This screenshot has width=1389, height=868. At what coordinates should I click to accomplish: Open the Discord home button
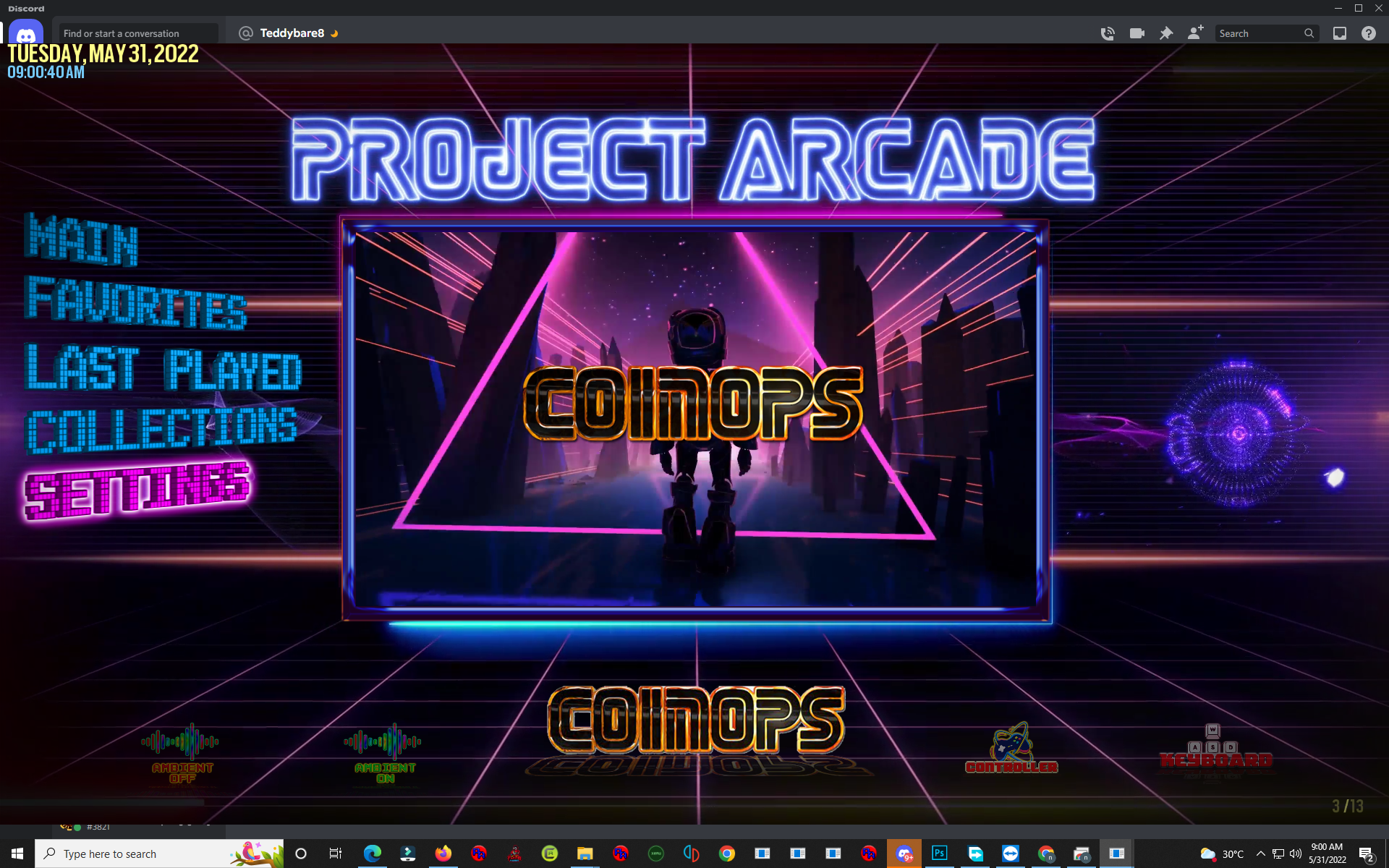(x=26, y=33)
